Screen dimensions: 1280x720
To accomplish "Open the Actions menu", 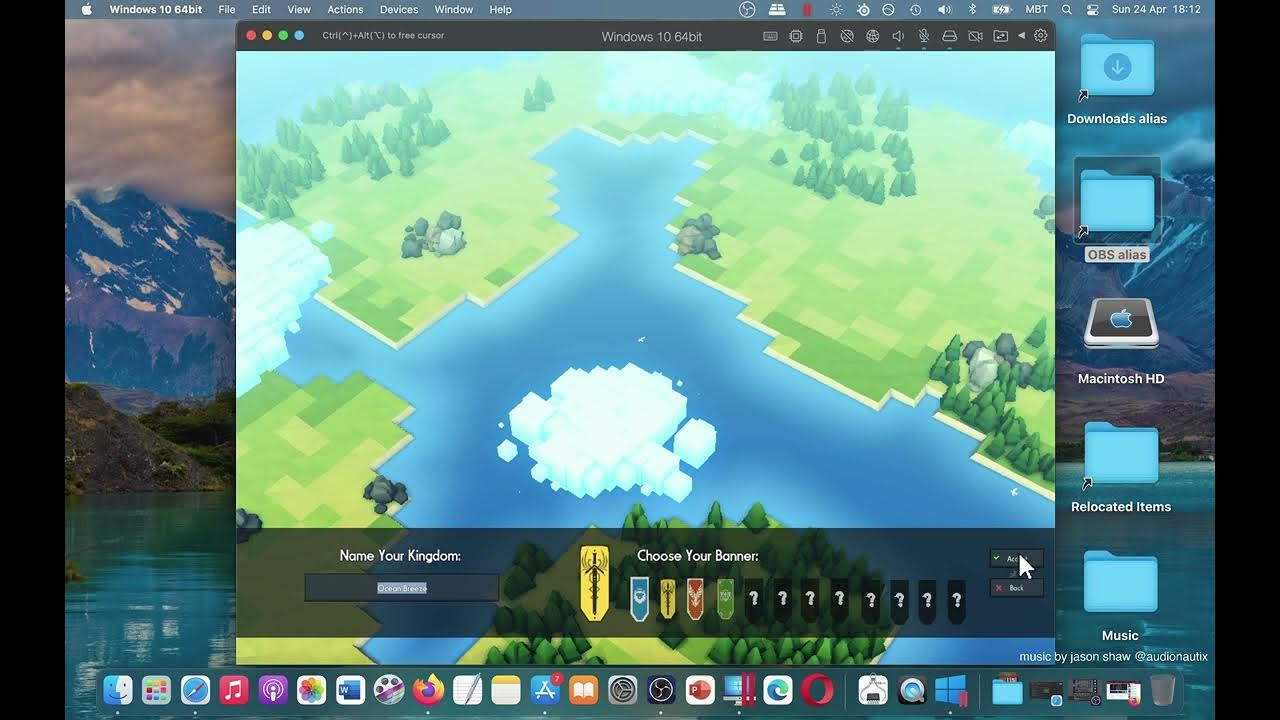I will [345, 9].
